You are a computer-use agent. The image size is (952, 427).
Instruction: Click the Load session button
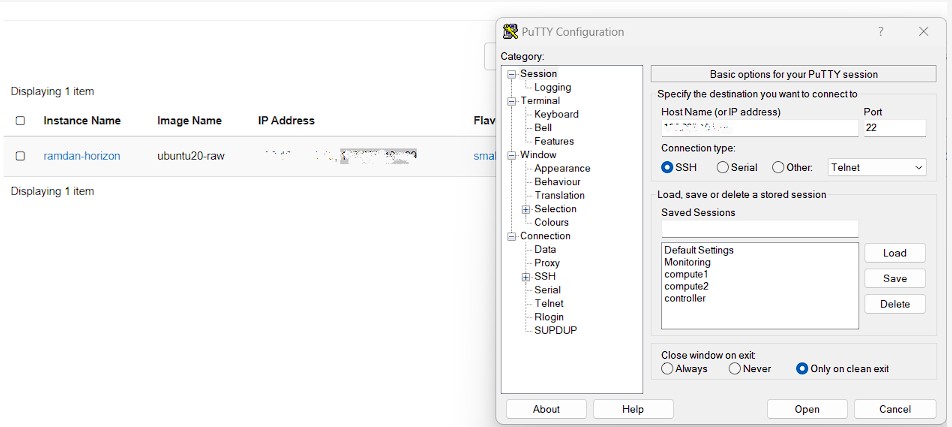coord(895,253)
